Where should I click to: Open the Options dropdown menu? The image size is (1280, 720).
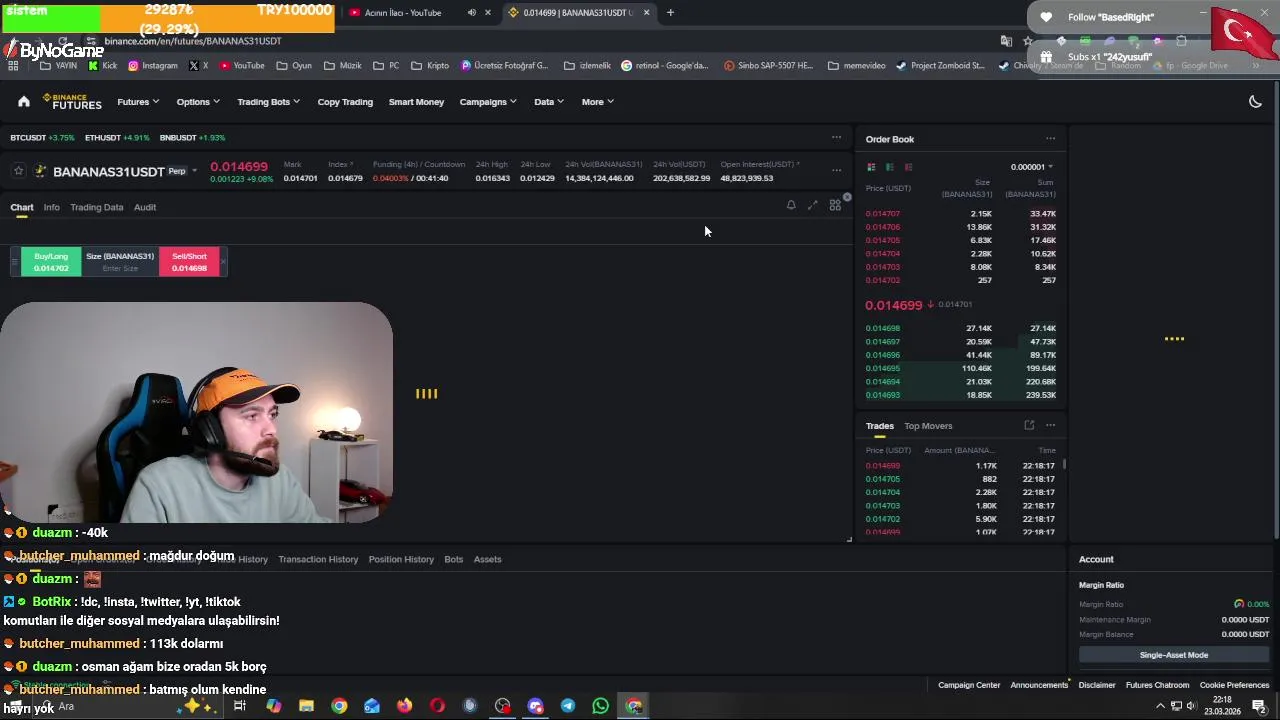point(198,101)
